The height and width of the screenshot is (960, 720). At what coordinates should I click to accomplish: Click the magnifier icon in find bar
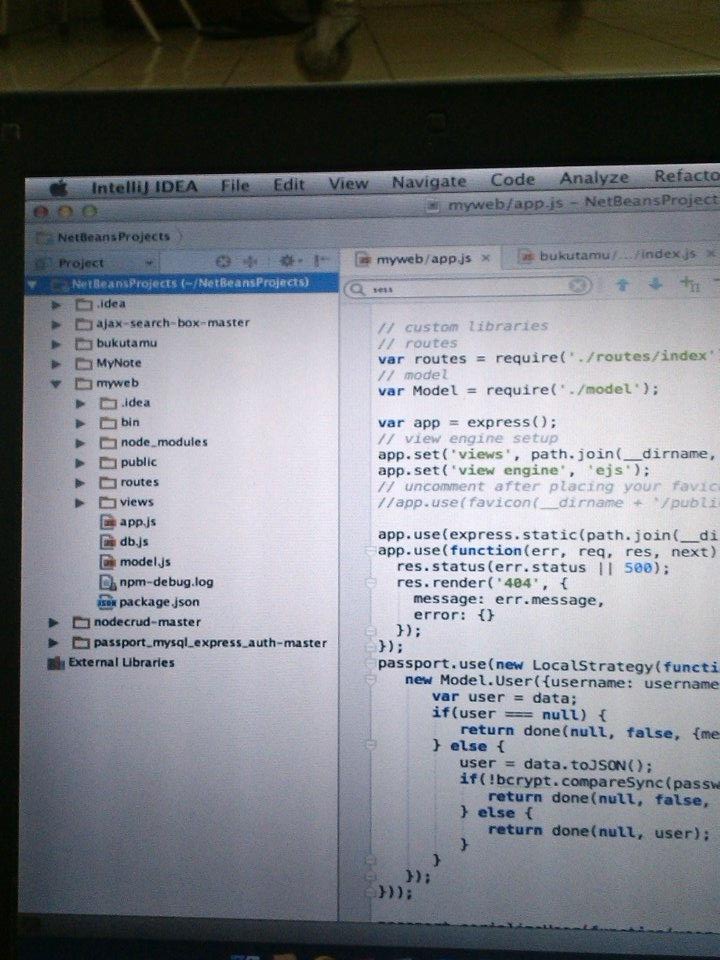click(358, 289)
